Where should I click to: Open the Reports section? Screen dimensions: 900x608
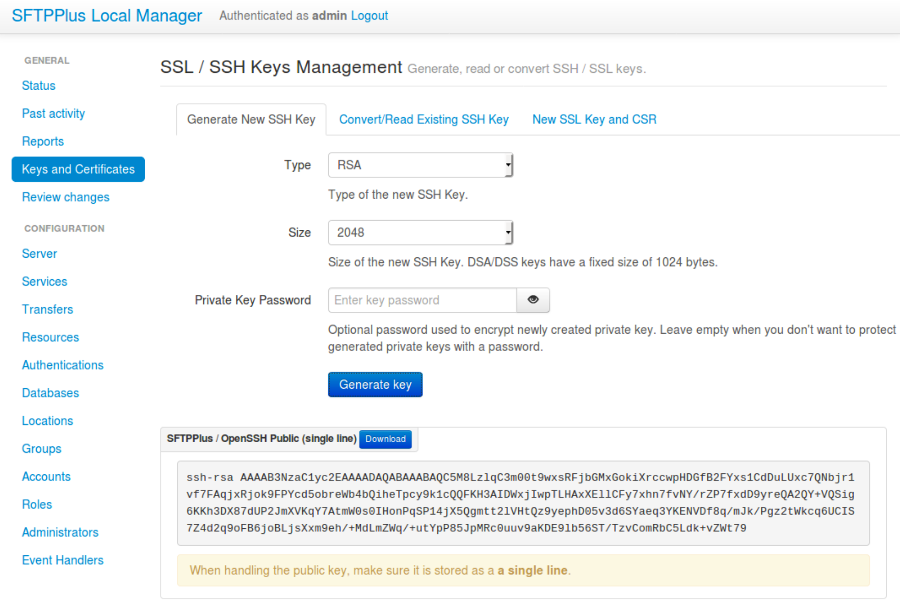coord(42,141)
